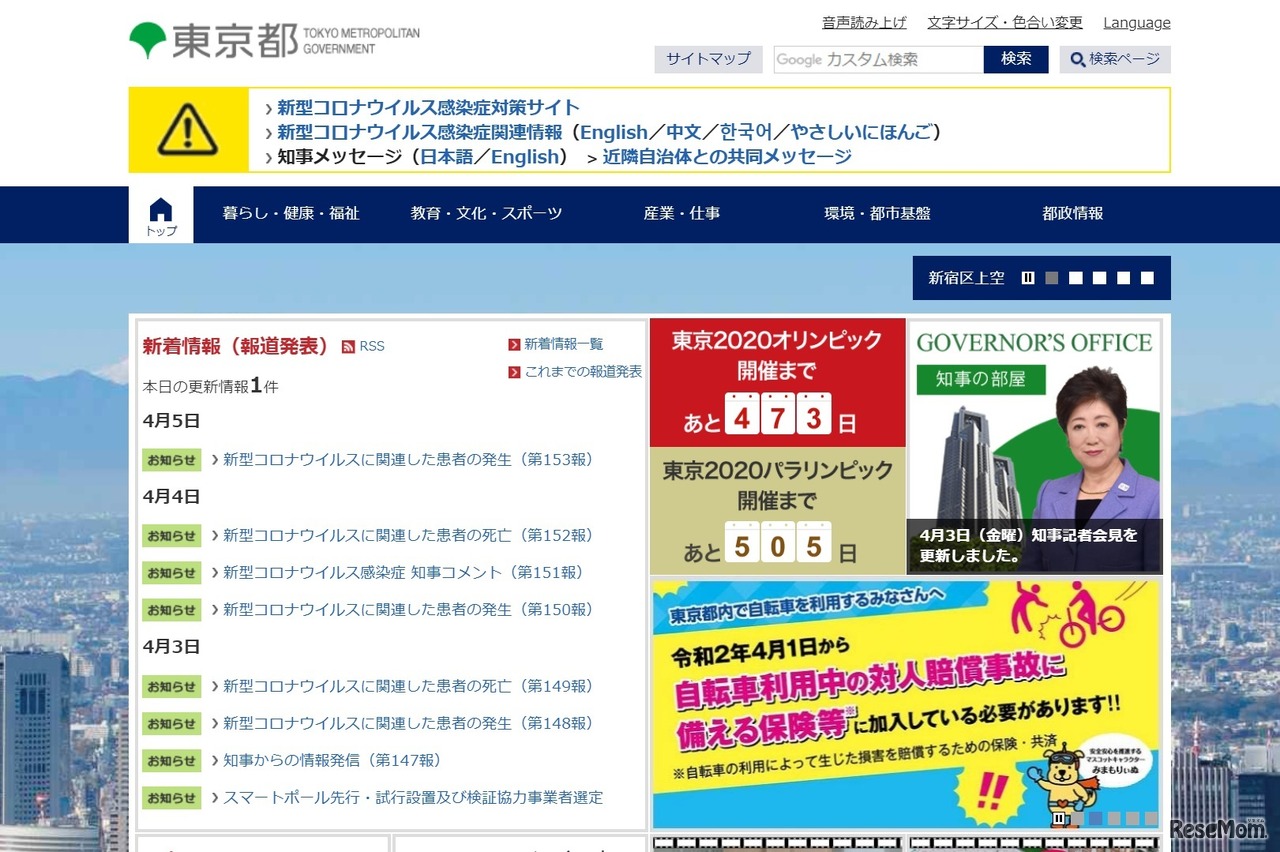The width and height of the screenshot is (1280, 852).
Task: Click the 東京2020オリンピック countdown banner
Action: pyautogui.click(x=778, y=383)
